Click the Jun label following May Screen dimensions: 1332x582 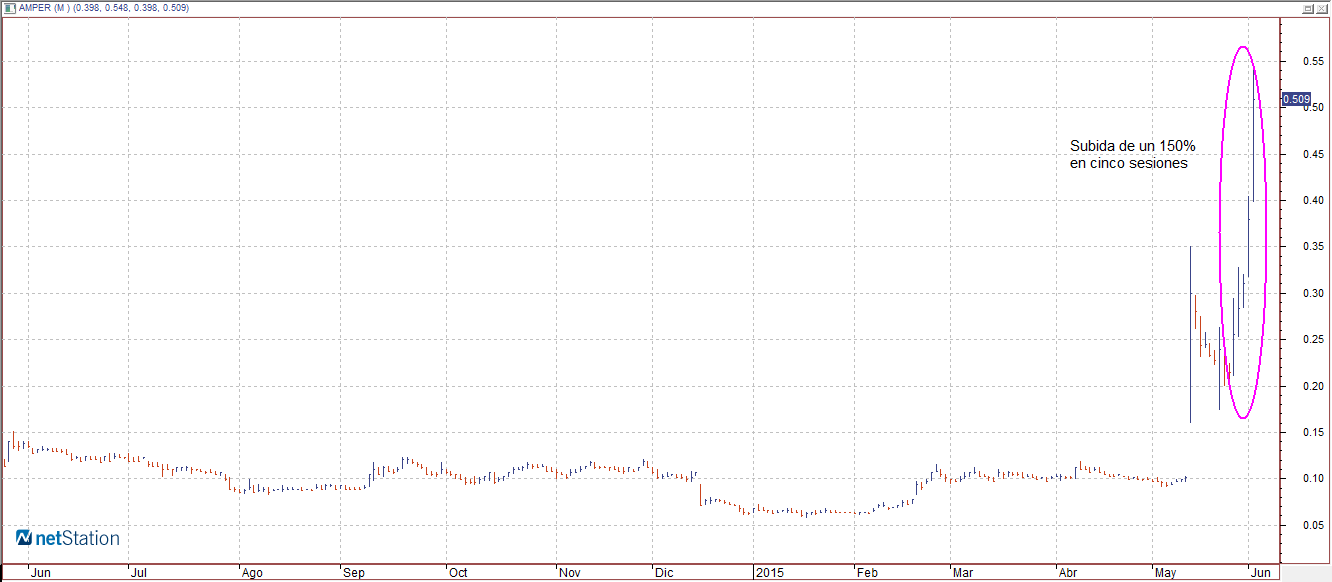tap(1261, 573)
